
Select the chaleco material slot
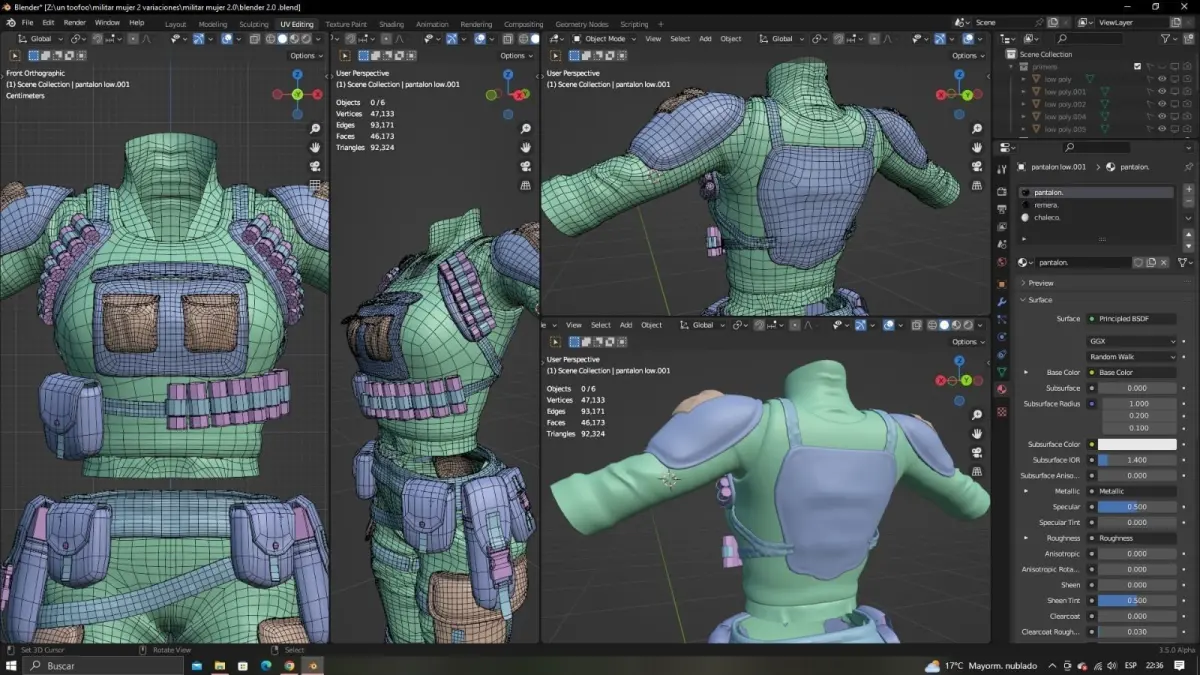click(1047, 217)
